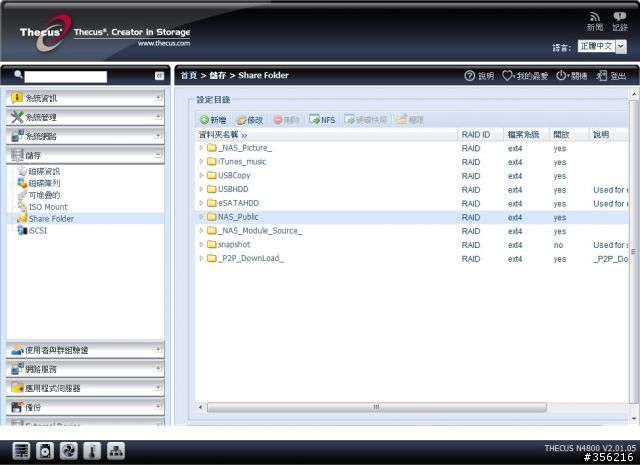Collapse the 儲存 storage menu section
Viewport: 640px width, 465px height.
point(85,155)
